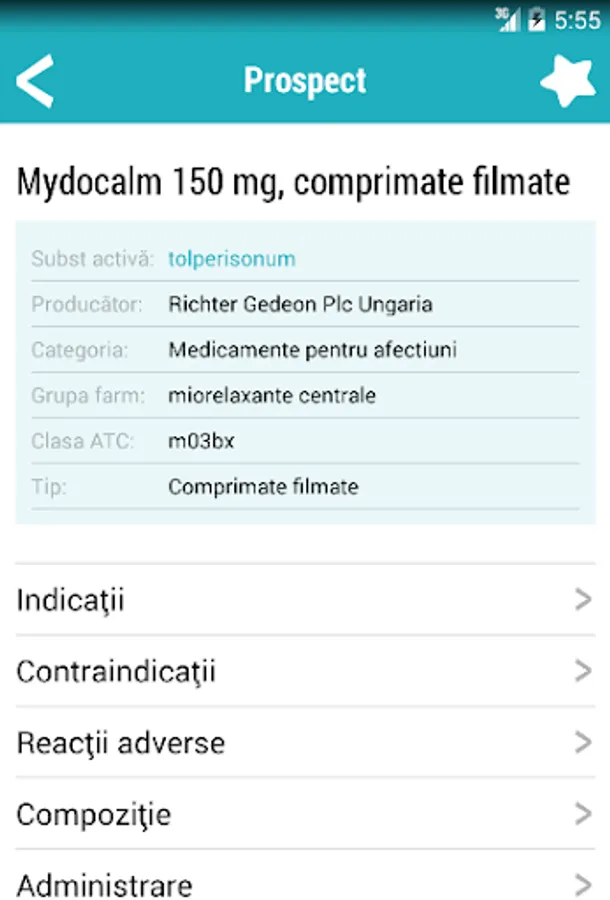Image resolution: width=610 pixels, height=900 pixels.
Task: Open the tolperisonum active substance link
Action: pyautogui.click(x=232, y=259)
